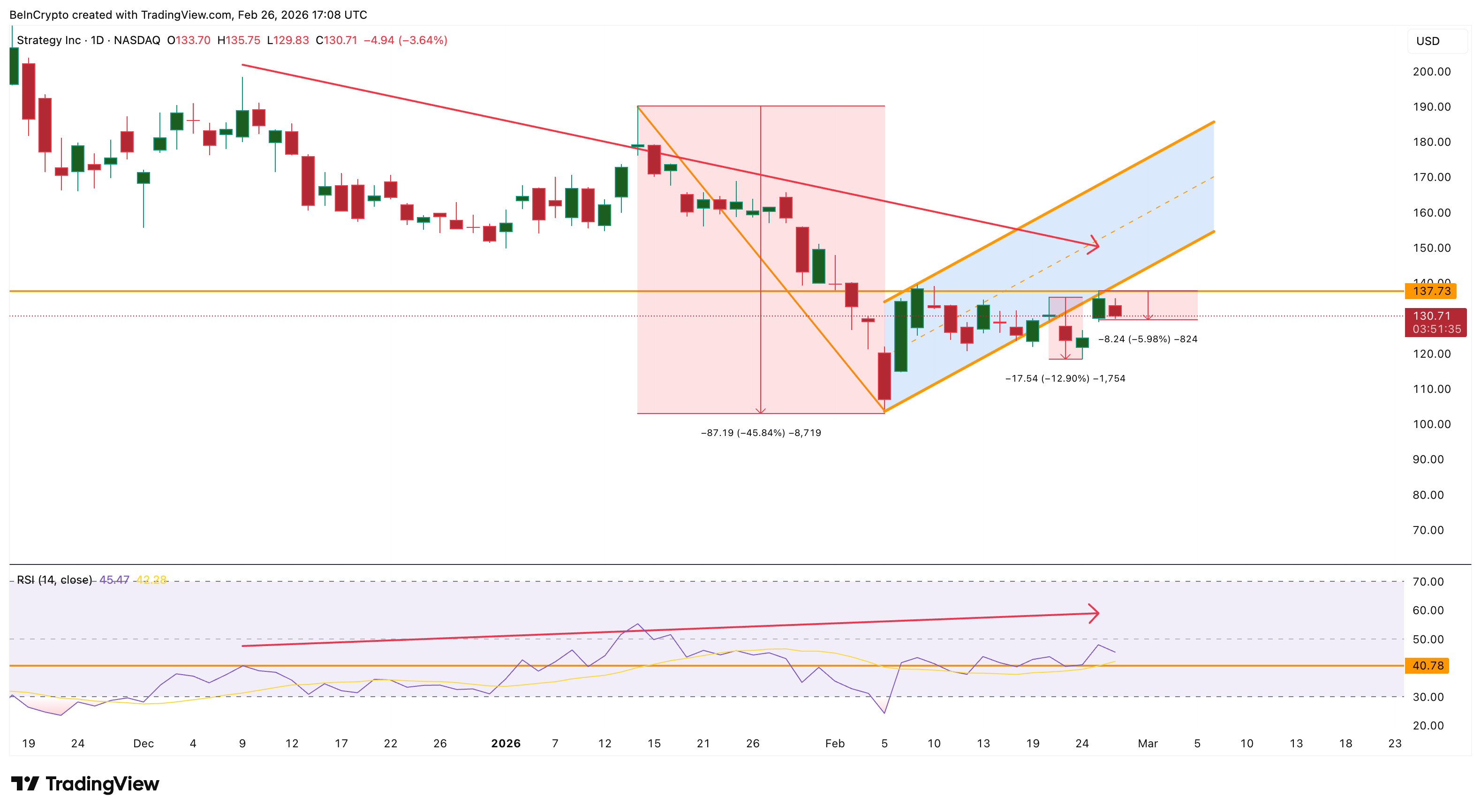
Task: Select the −87.19 (−45.84%) measurement label
Action: (x=760, y=432)
